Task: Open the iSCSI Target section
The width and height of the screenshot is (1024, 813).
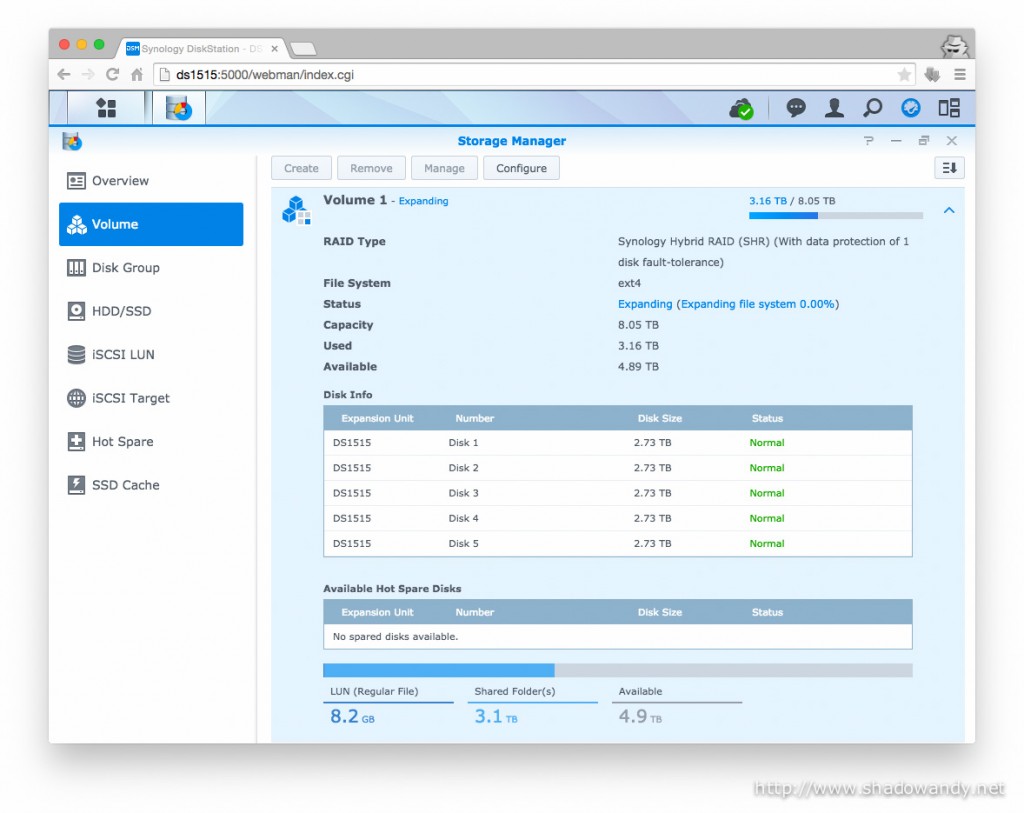Action: click(x=151, y=398)
